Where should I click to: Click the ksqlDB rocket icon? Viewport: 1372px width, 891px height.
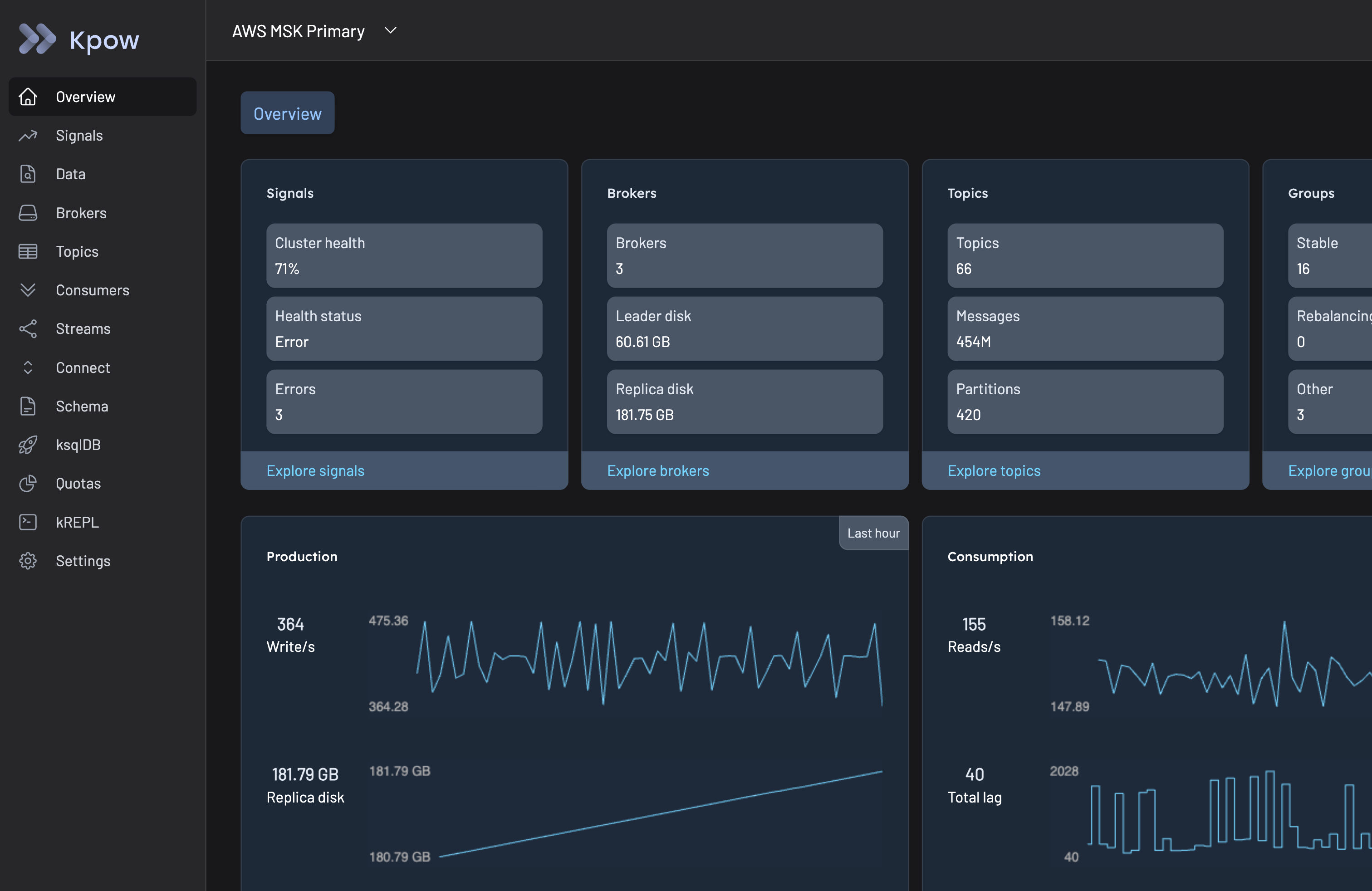pos(28,445)
